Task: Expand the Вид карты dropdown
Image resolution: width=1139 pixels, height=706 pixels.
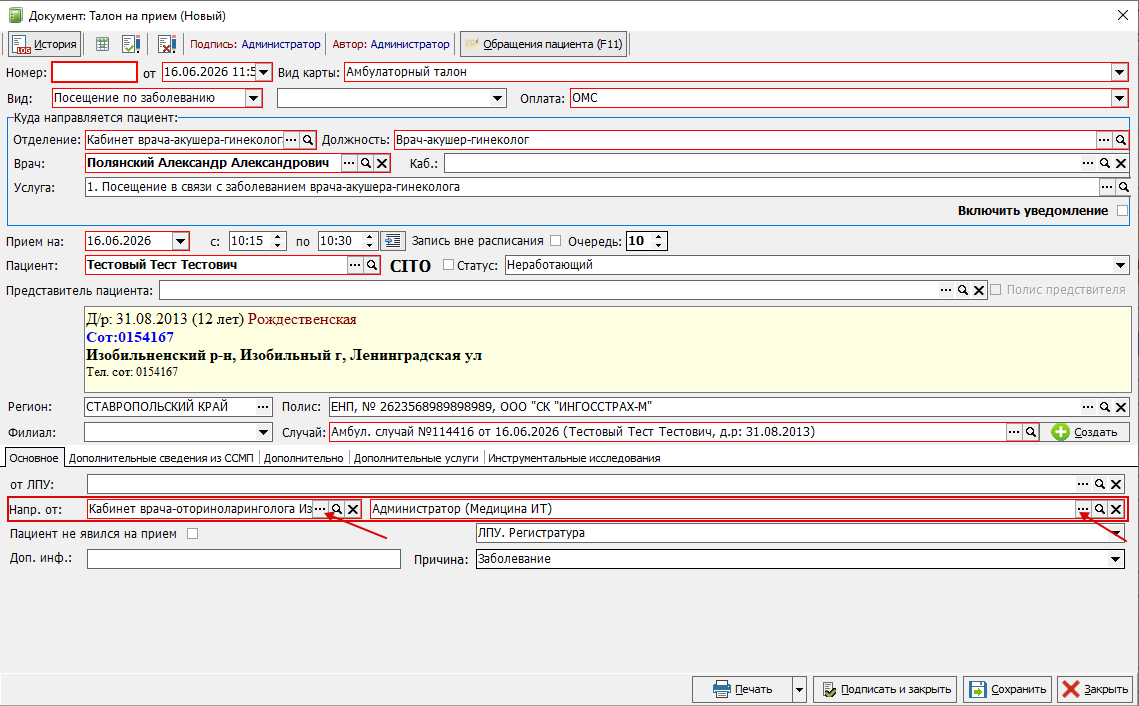Action: (1119, 72)
